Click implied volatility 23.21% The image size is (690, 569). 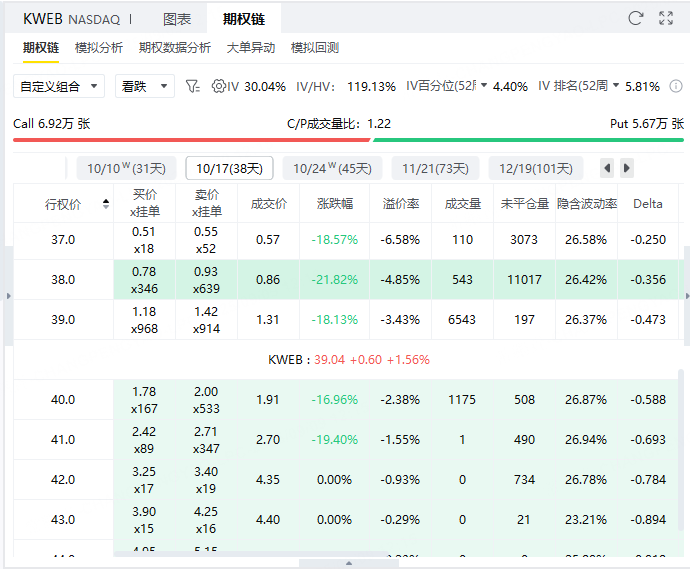tap(586, 520)
